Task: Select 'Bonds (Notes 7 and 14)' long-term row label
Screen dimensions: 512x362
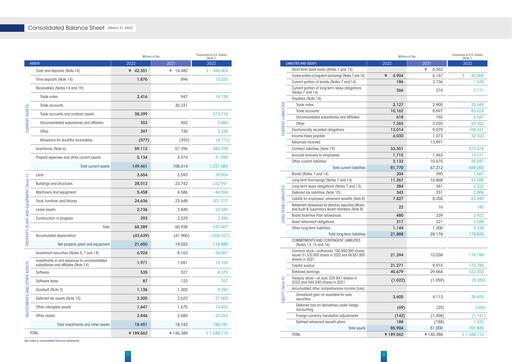Action: (310, 174)
